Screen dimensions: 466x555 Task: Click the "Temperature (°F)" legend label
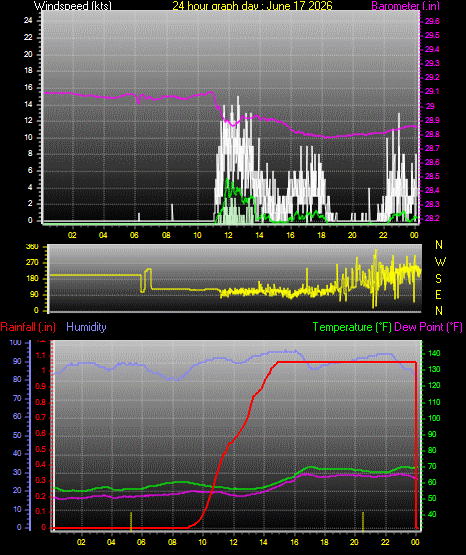(x=352, y=327)
